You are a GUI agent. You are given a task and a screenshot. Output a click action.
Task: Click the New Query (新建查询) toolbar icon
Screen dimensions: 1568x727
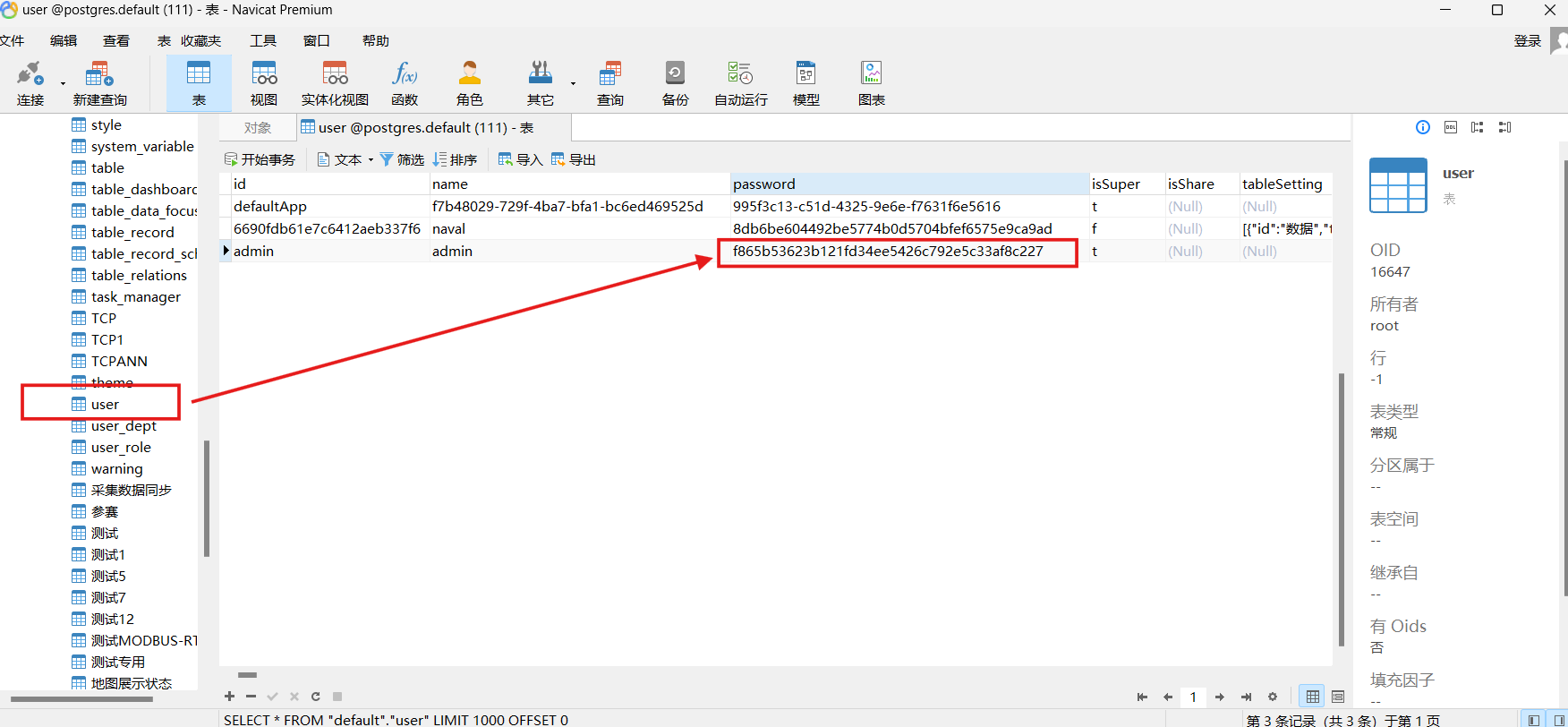click(99, 82)
